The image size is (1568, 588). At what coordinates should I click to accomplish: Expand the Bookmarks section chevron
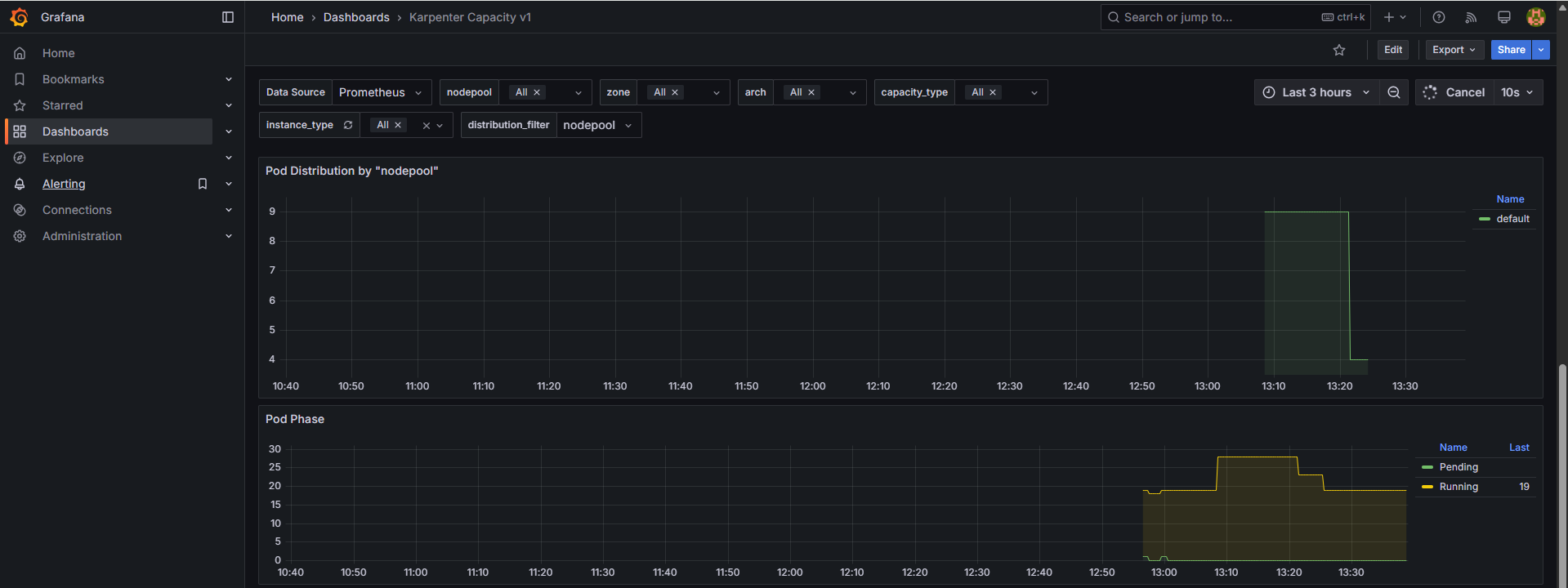pos(229,79)
